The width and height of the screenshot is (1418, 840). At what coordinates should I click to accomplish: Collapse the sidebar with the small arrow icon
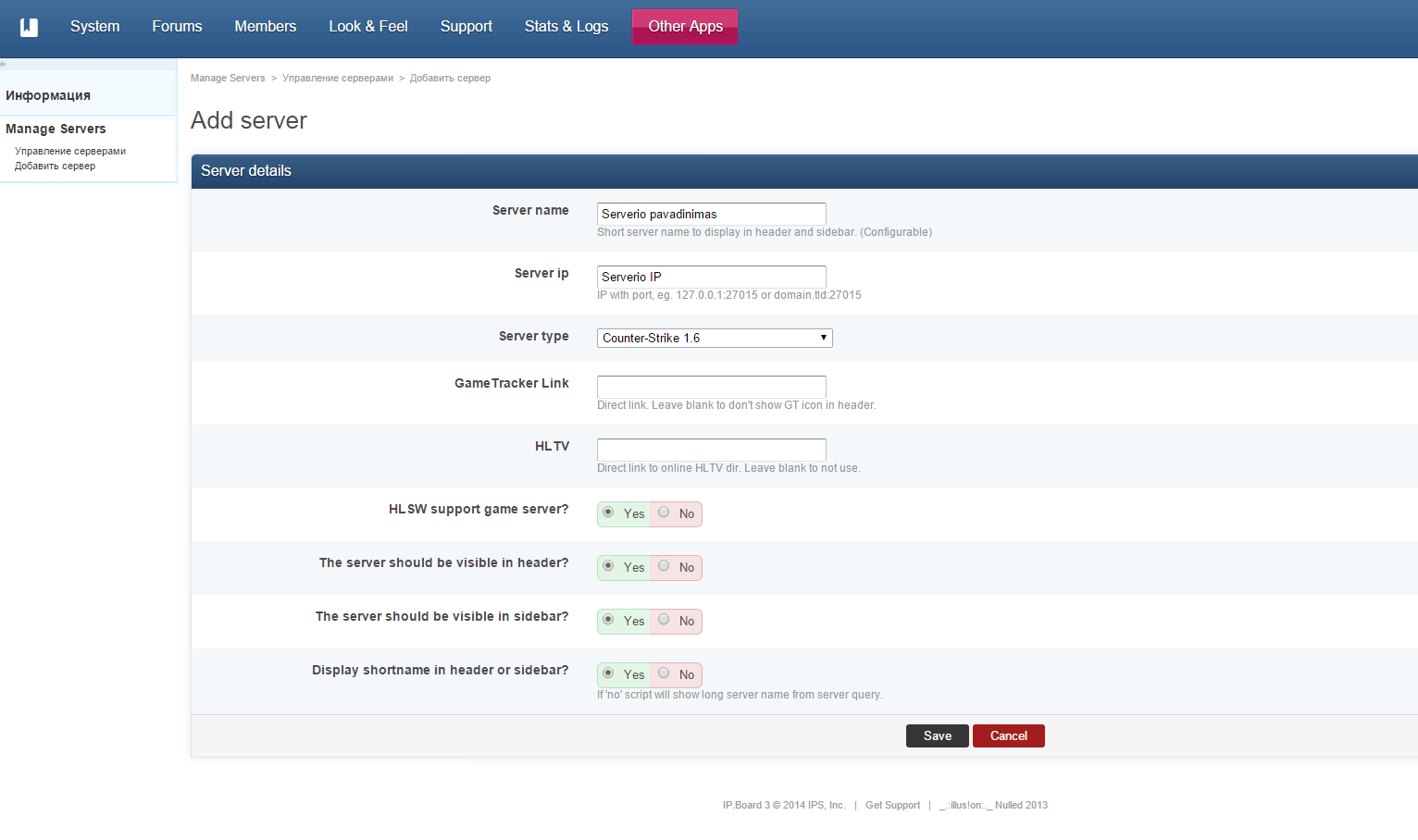(3, 64)
